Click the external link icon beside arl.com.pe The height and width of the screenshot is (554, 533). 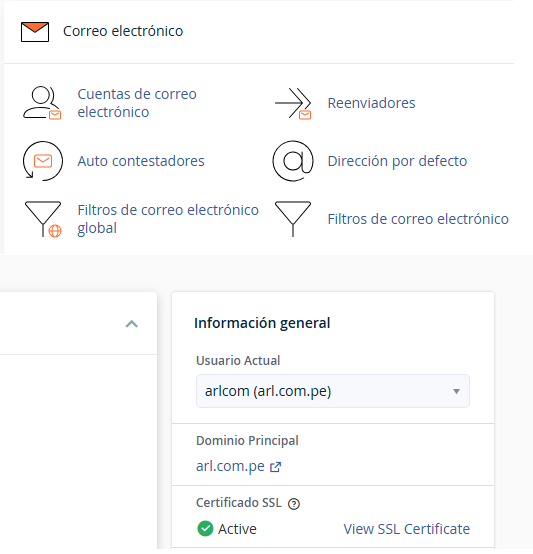tap(276, 467)
